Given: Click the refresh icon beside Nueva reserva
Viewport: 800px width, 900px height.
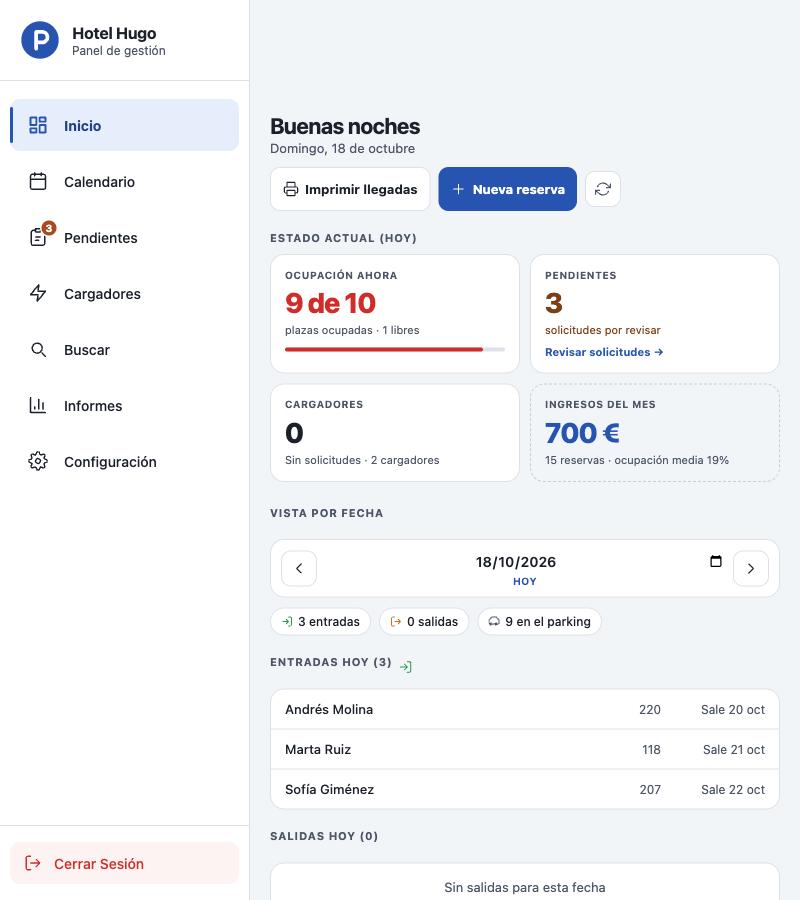Looking at the screenshot, I should [x=603, y=189].
